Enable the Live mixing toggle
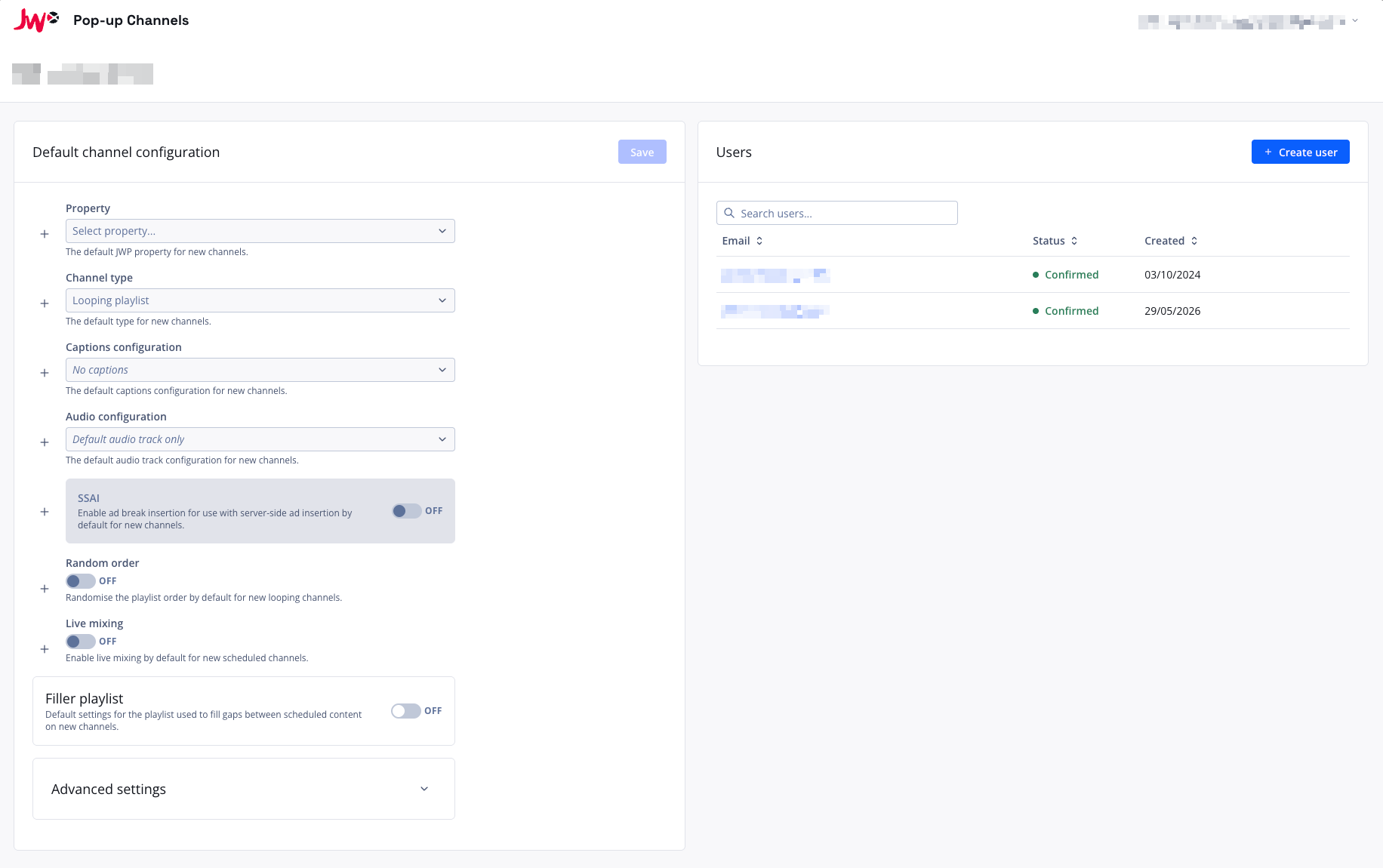Screen dimensions: 1383x868 pyautogui.click(x=81, y=642)
